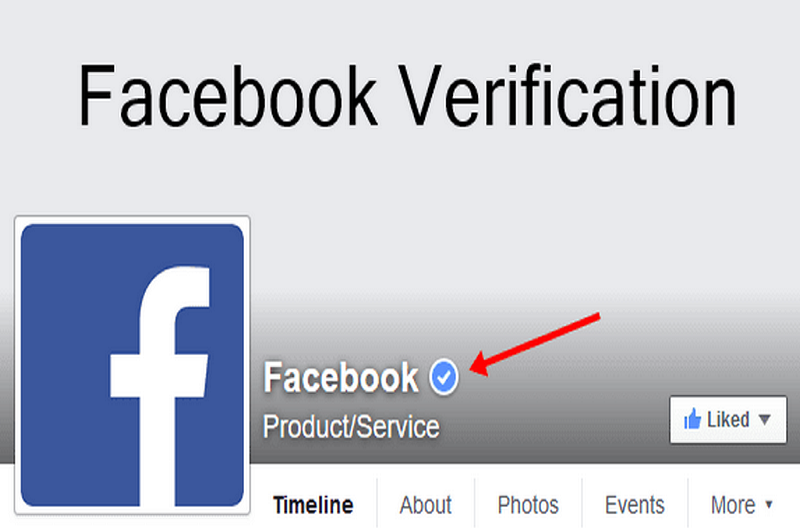Click the white f logo in profile picture
Screen dimensions: 800x529
160,385
